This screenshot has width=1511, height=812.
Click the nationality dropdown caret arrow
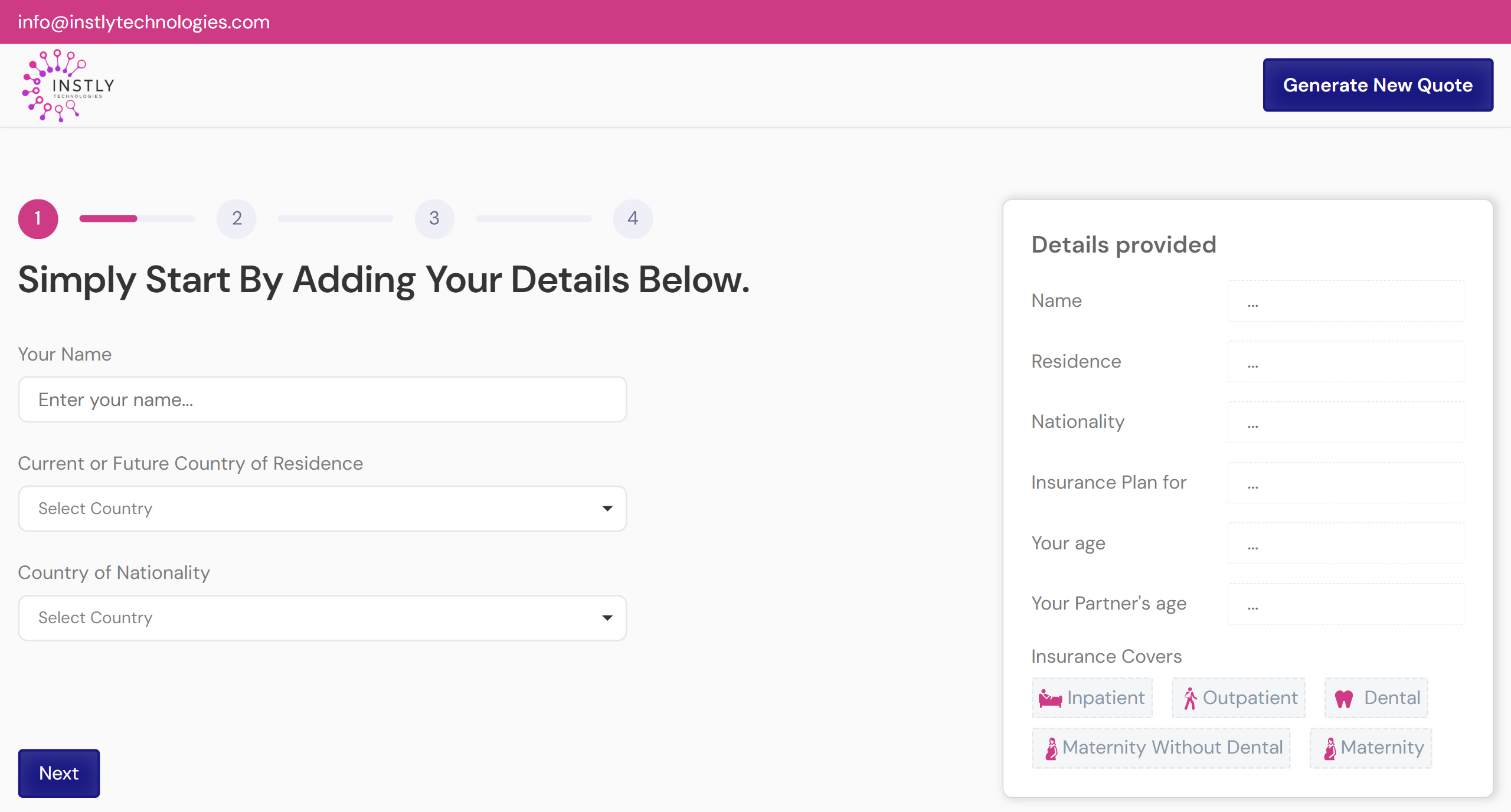[607, 618]
